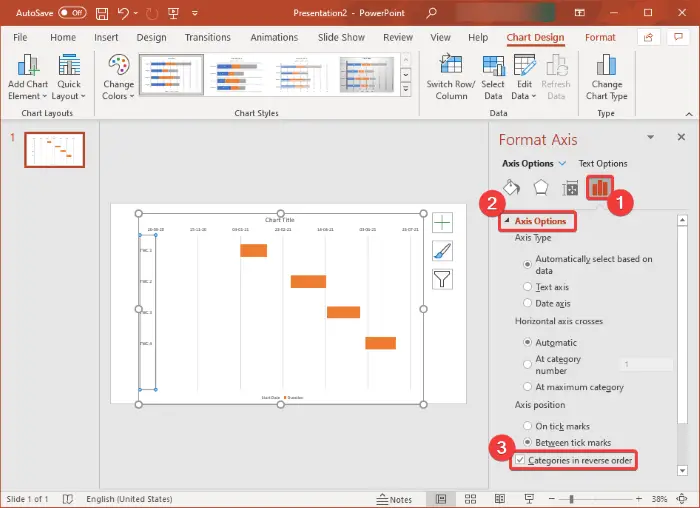Open the Animations tab

(x=274, y=37)
